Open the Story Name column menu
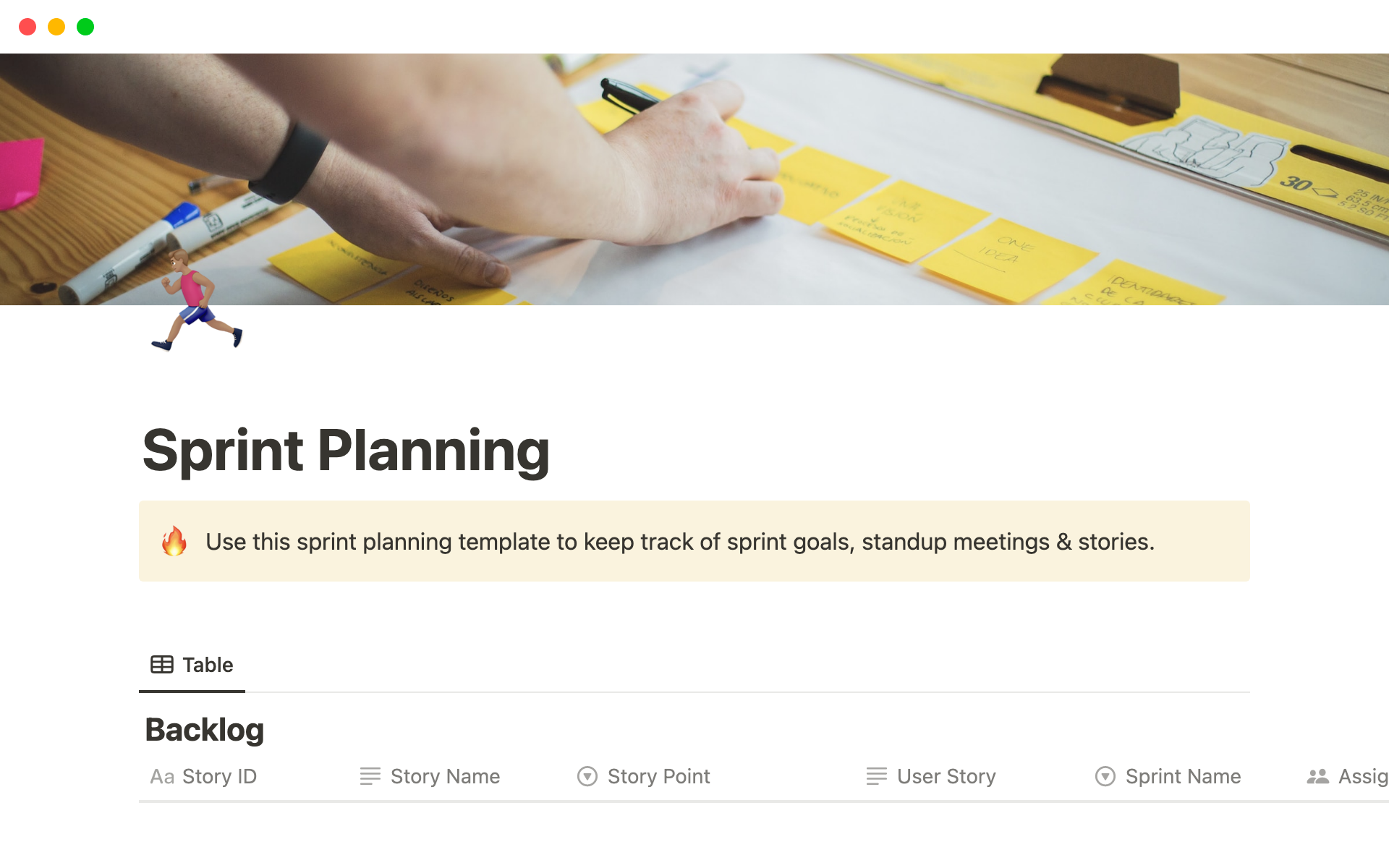The height and width of the screenshot is (868, 1389). 445,777
